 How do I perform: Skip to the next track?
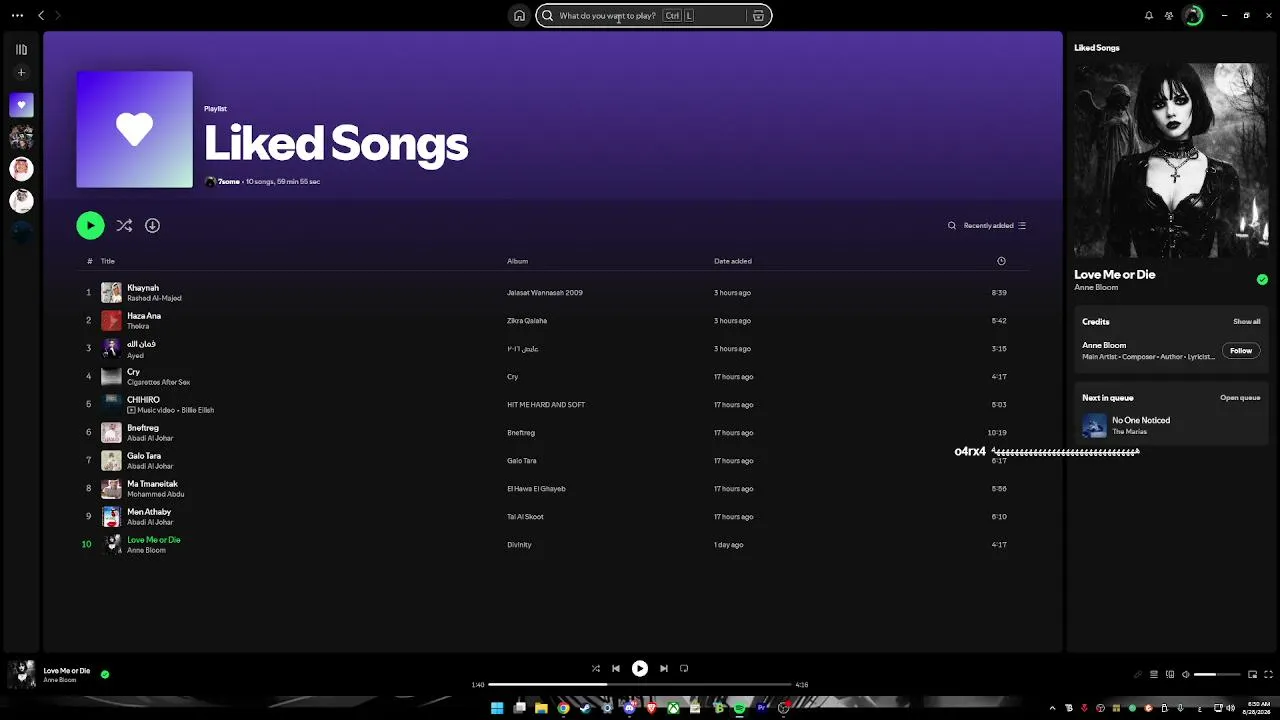(664, 669)
